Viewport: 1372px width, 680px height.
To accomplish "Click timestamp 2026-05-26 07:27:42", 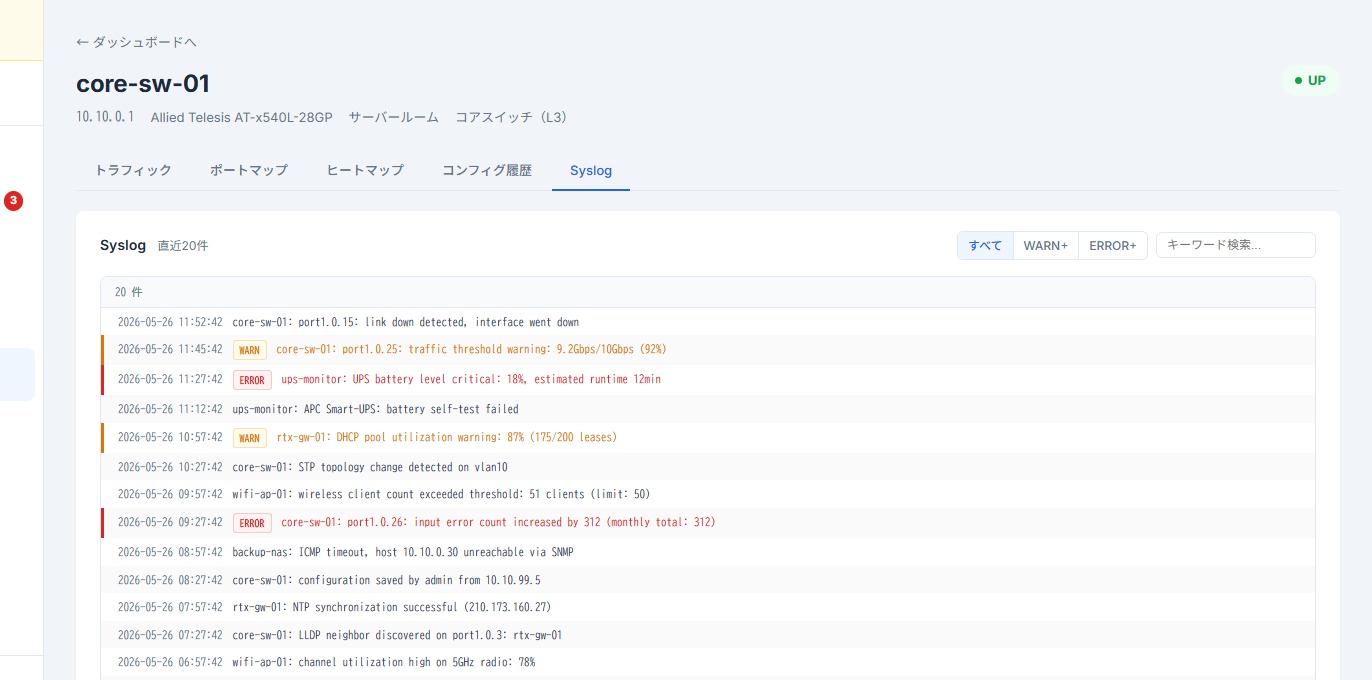I will click(170, 635).
